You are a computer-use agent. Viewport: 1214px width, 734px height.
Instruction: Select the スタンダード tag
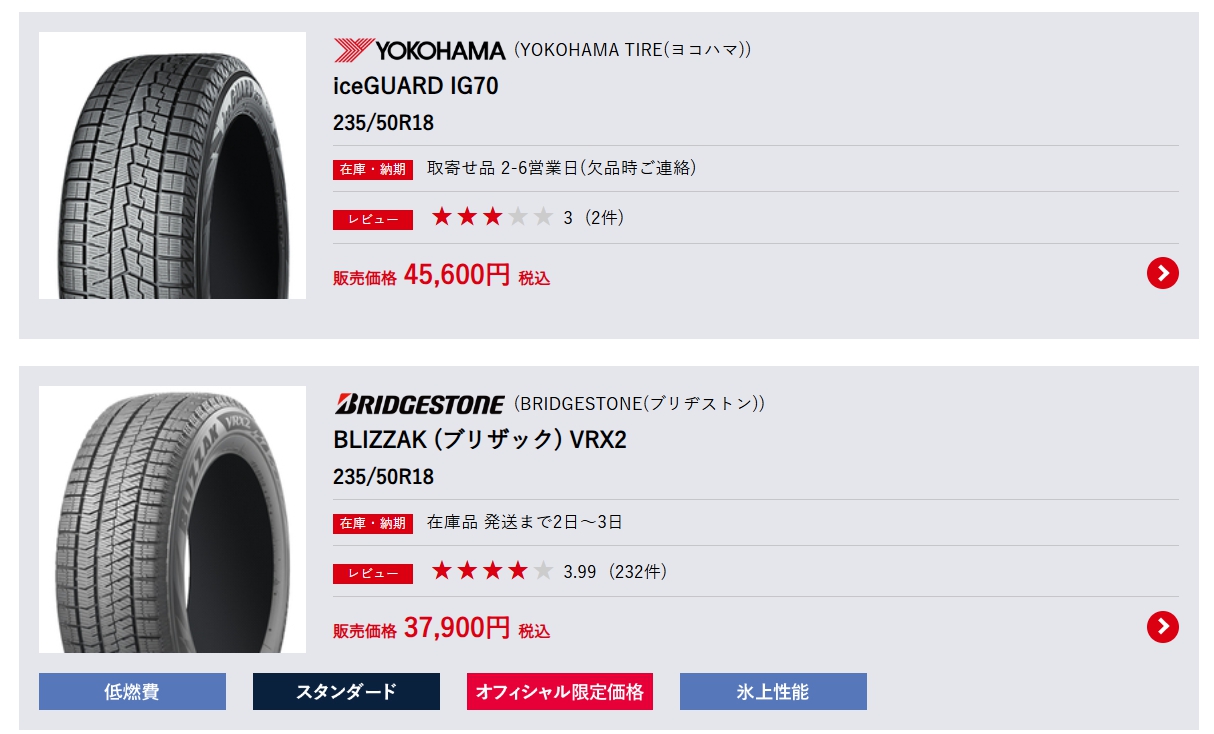[x=346, y=691]
